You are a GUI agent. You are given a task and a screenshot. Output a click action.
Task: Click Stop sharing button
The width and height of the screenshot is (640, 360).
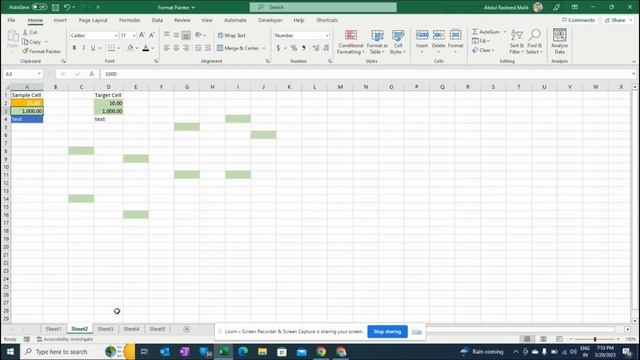[x=387, y=331]
